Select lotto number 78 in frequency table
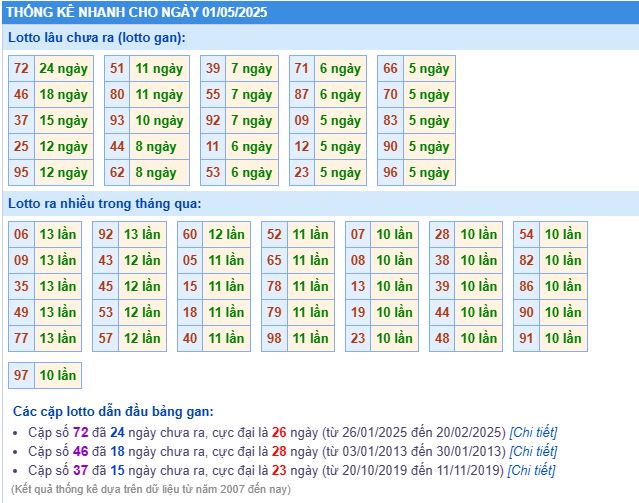 274,286
